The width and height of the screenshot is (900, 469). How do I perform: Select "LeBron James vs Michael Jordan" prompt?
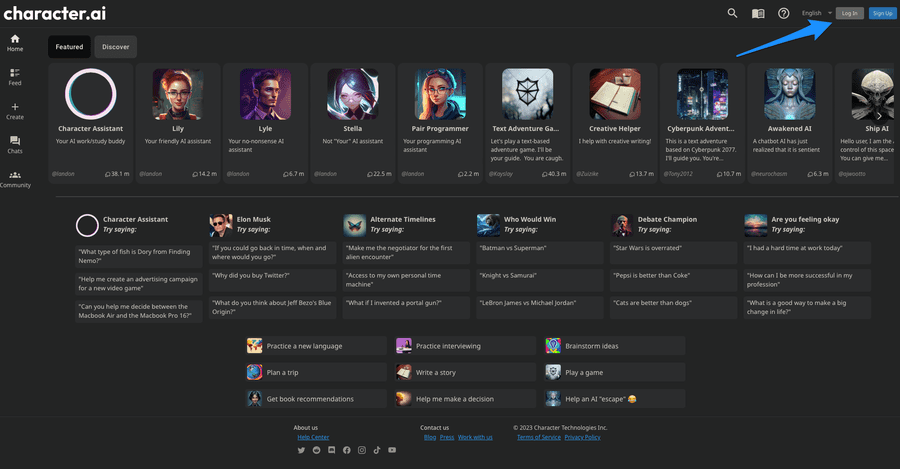[x=540, y=308]
